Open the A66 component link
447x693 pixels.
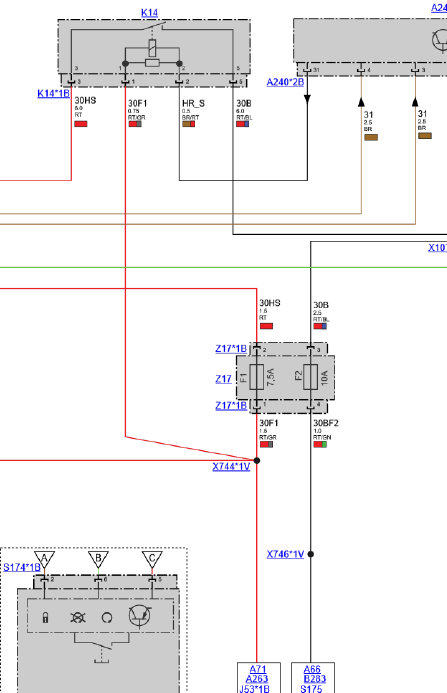pyautogui.click(x=312, y=670)
